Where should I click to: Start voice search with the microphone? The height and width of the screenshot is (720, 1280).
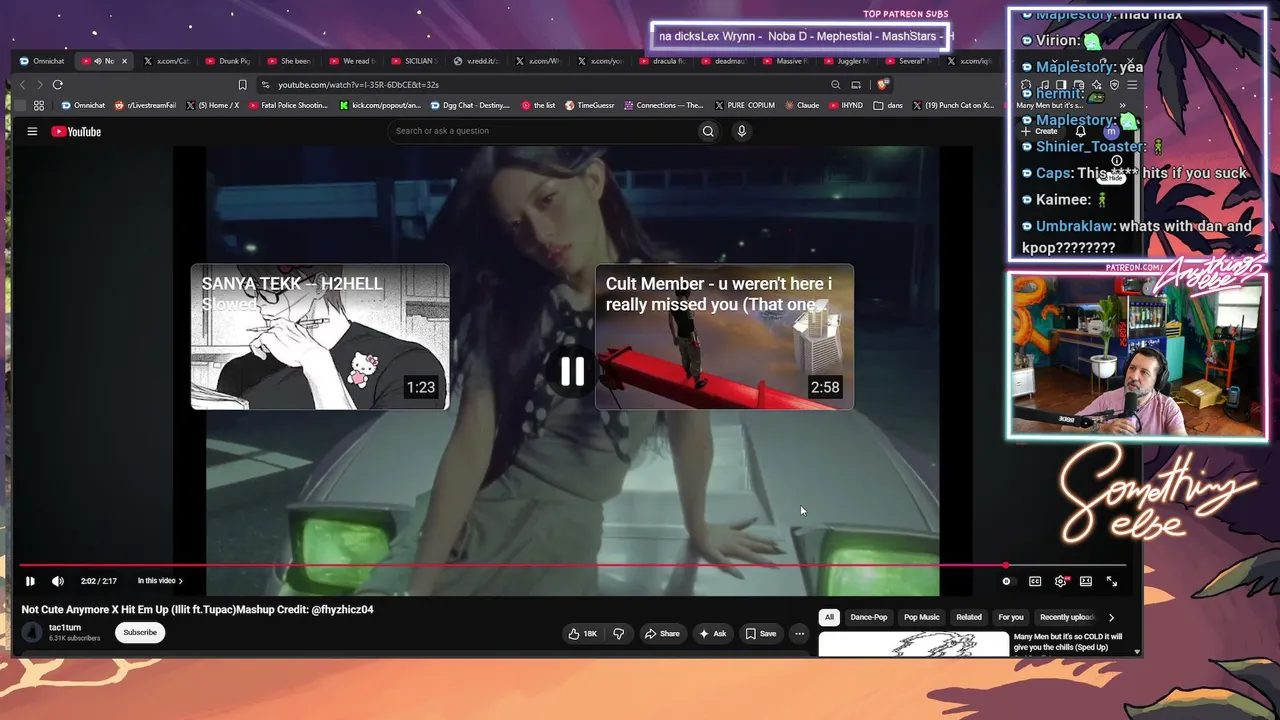click(x=741, y=131)
